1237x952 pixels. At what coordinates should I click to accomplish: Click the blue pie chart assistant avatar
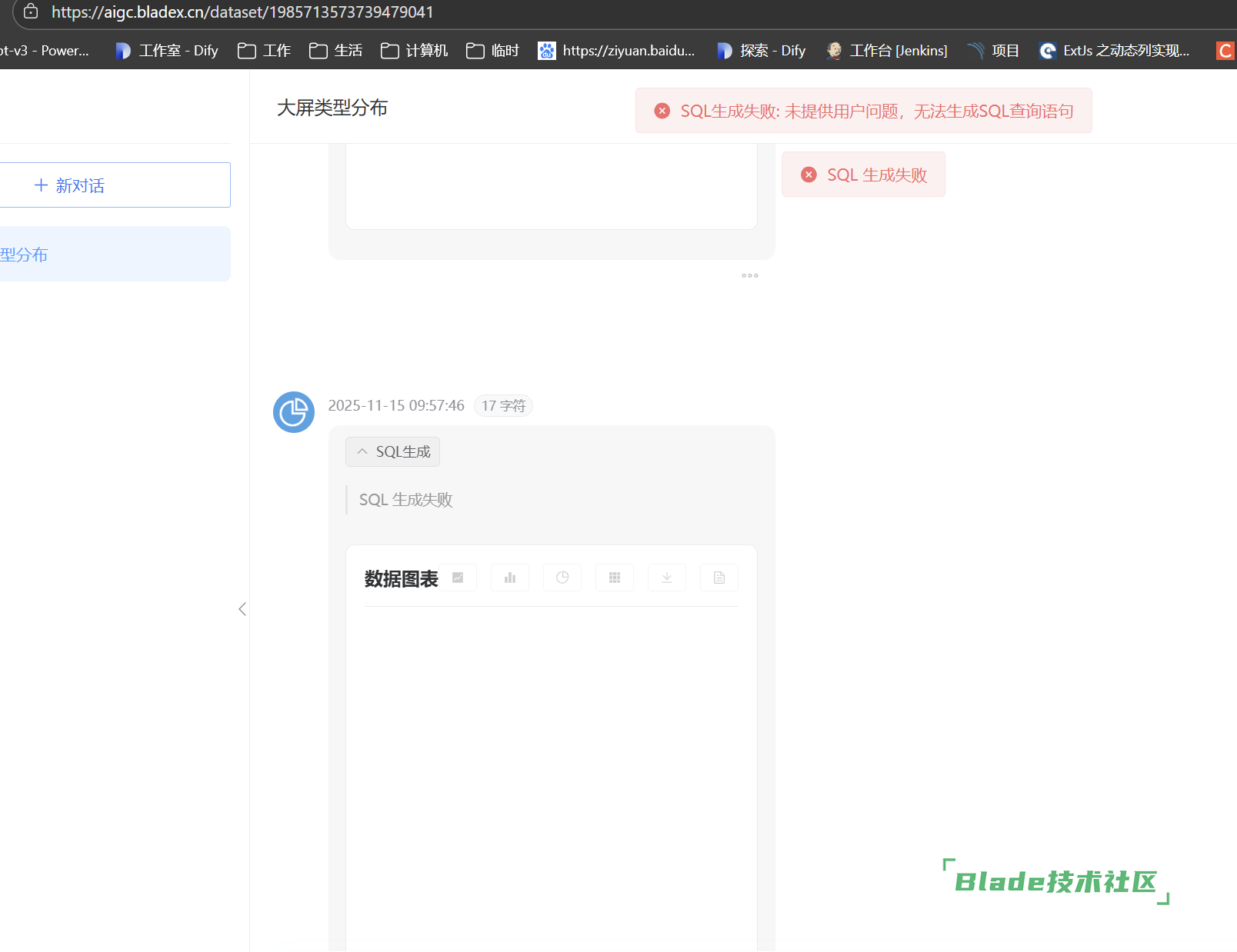294,412
